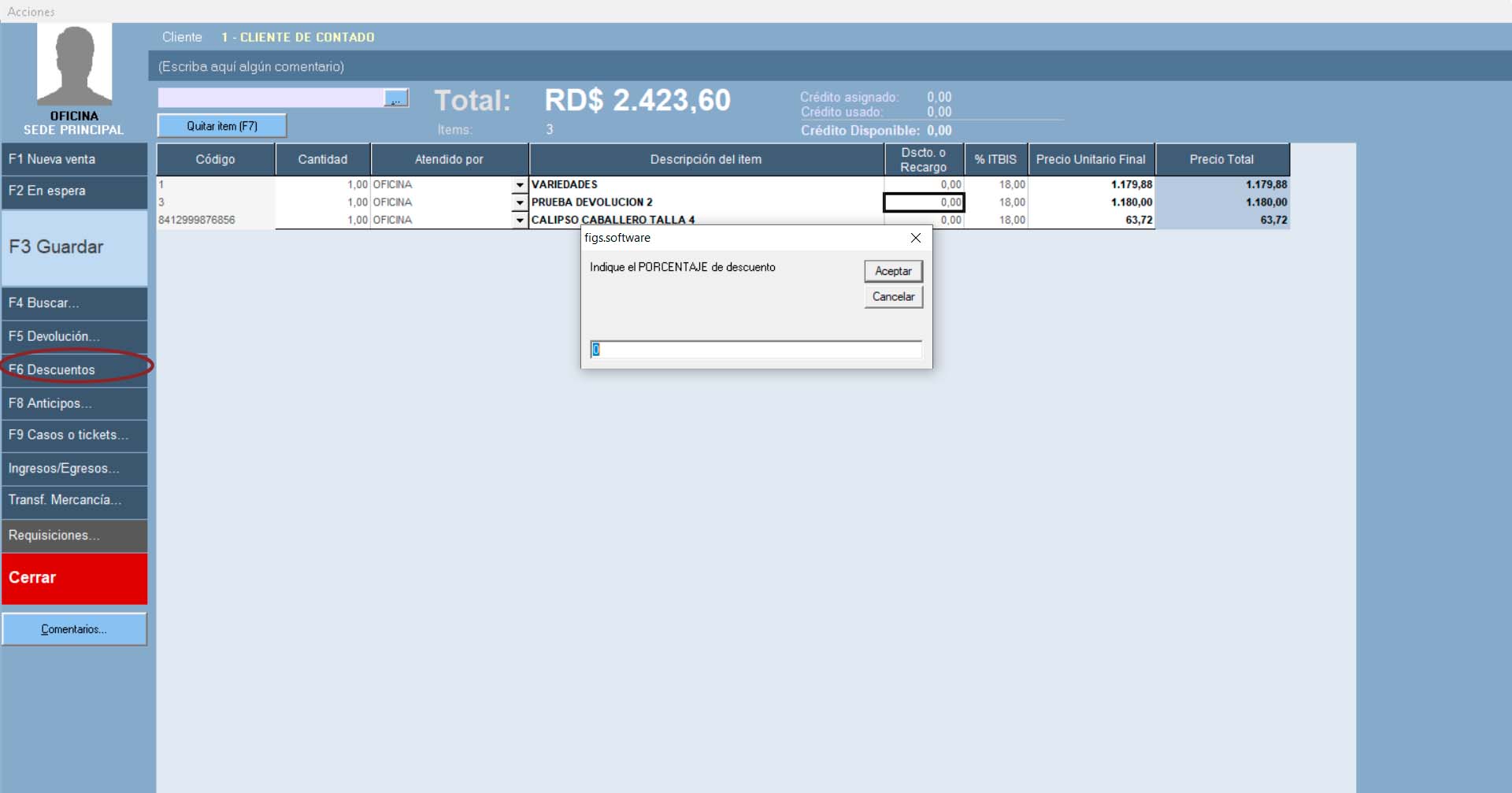Open Comentarios button
This screenshot has width=1512, height=793.
point(74,629)
